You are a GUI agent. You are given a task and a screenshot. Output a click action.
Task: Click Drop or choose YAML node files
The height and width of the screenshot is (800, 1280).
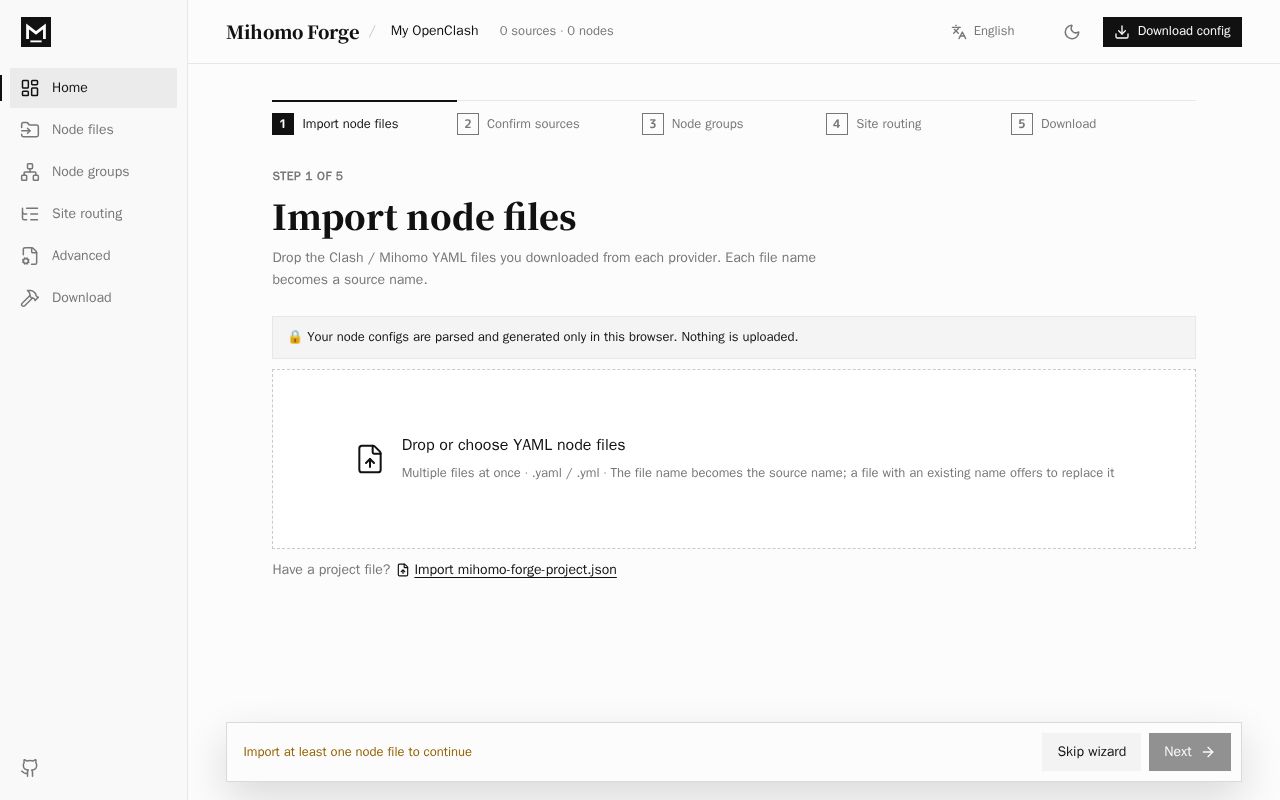[513, 445]
